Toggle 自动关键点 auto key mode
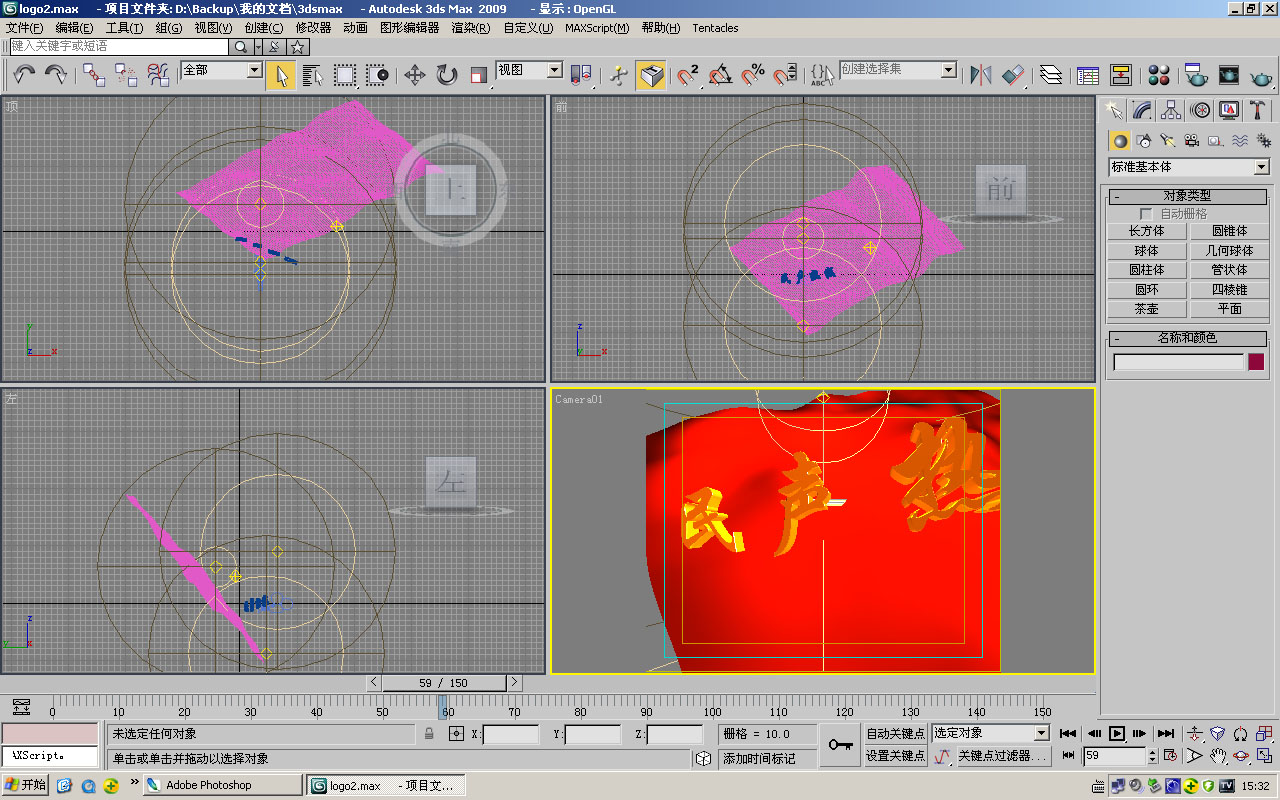The image size is (1280, 800). [x=895, y=734]
